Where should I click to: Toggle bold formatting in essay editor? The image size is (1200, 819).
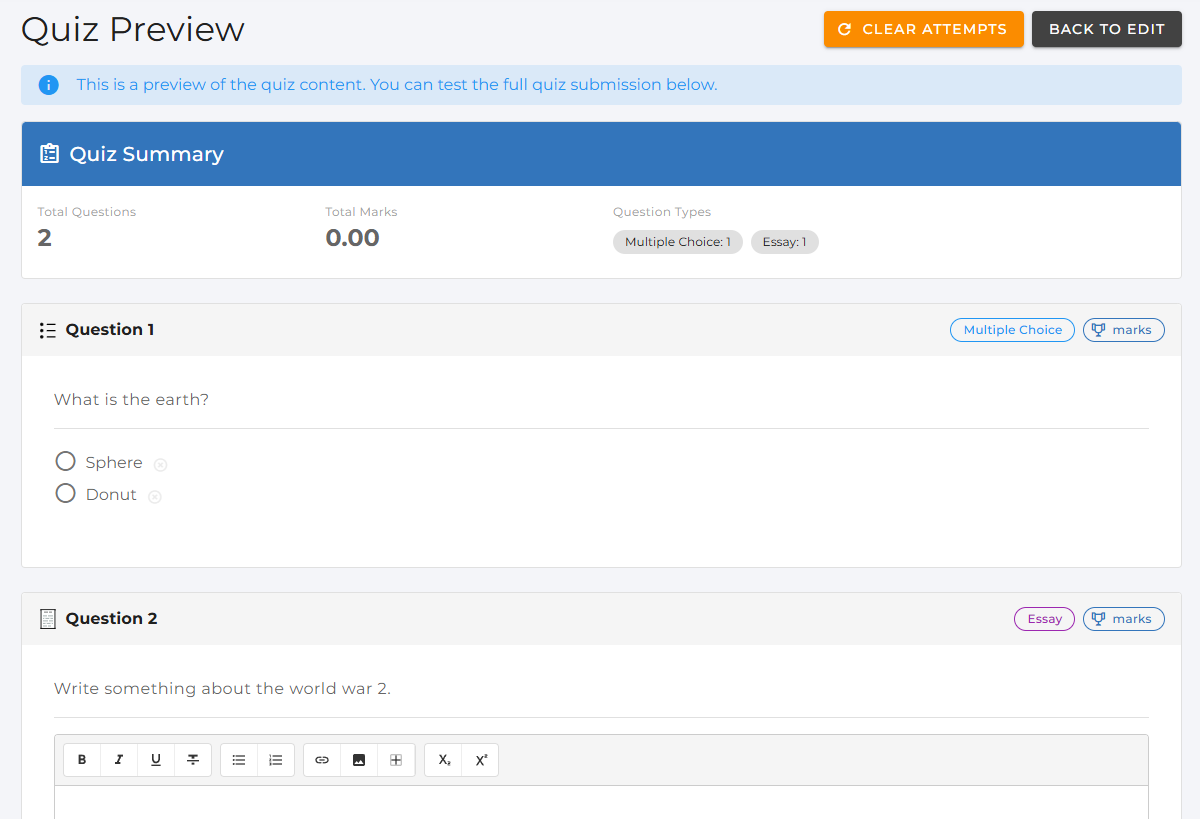click(x=82, y=760)
